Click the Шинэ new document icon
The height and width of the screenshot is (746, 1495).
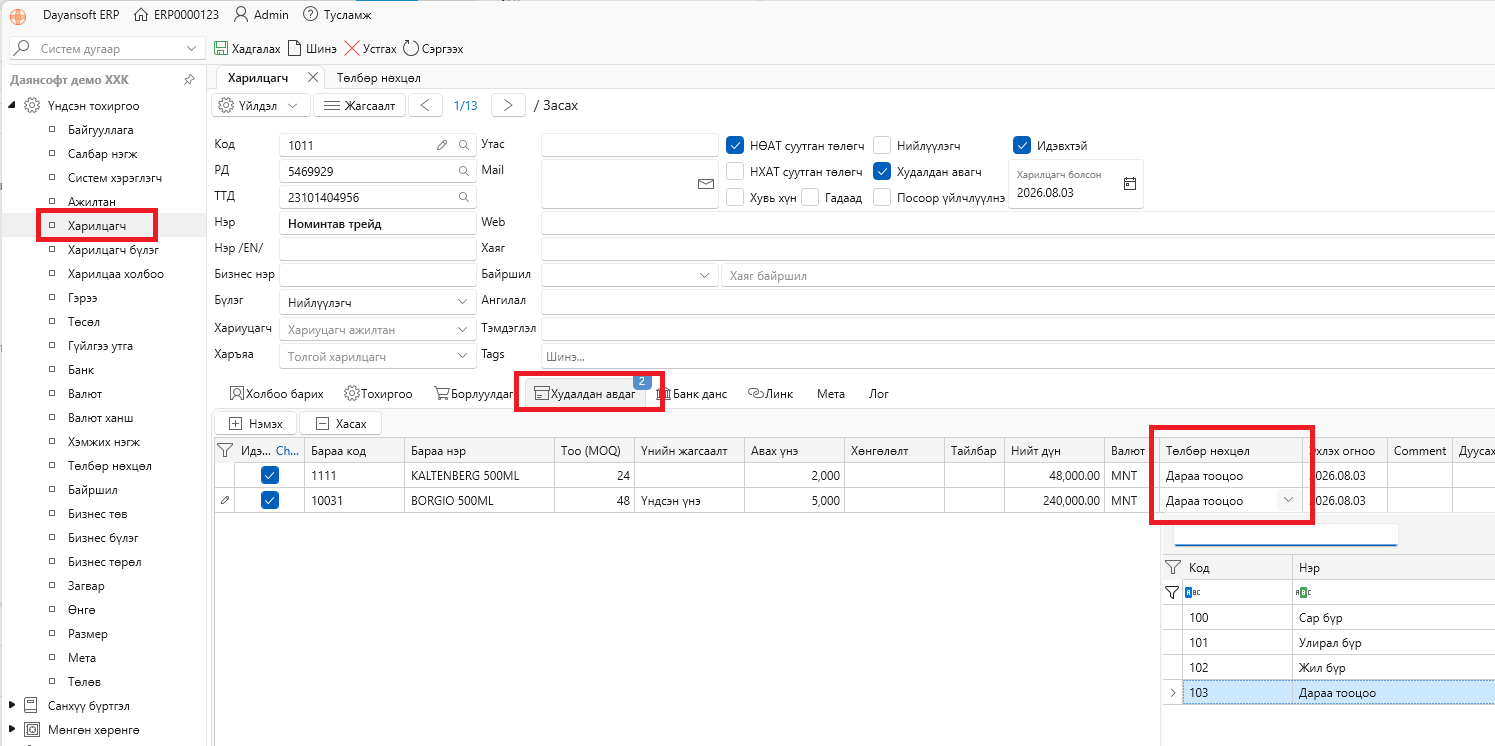tap(294, 48)
